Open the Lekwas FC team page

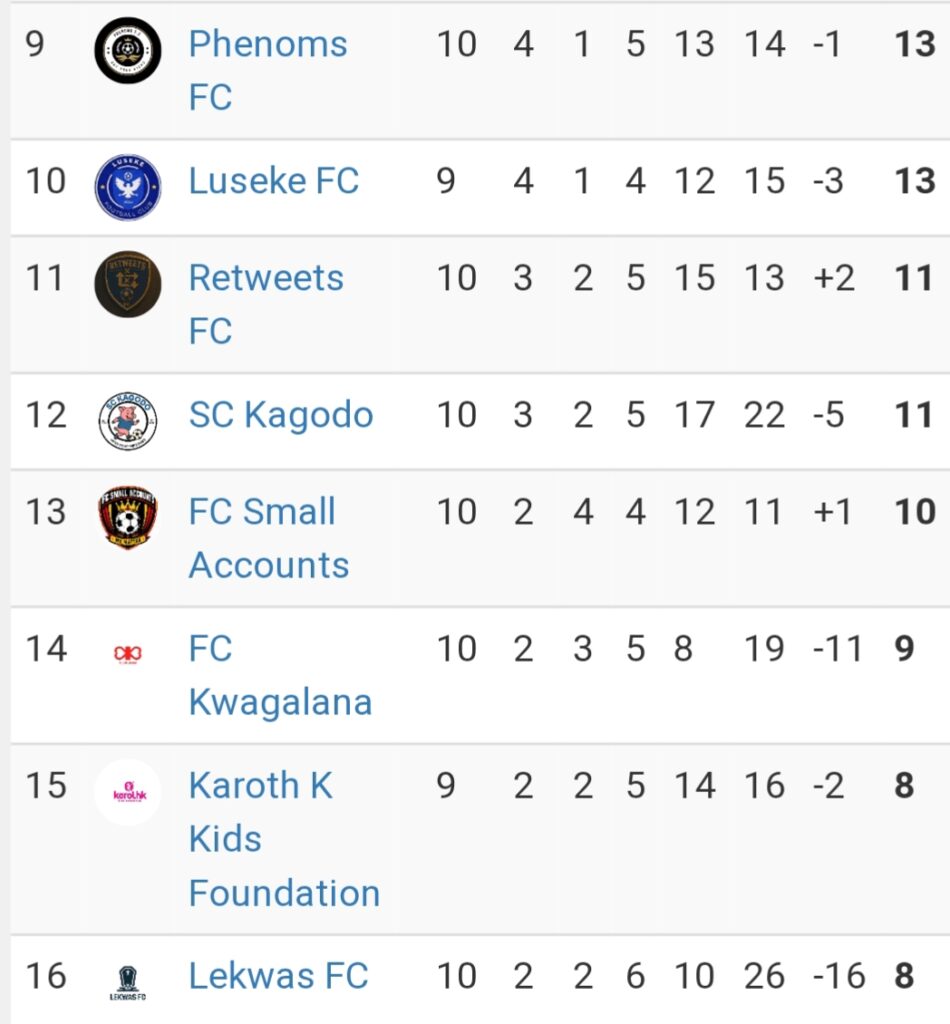tap(278, 976)
